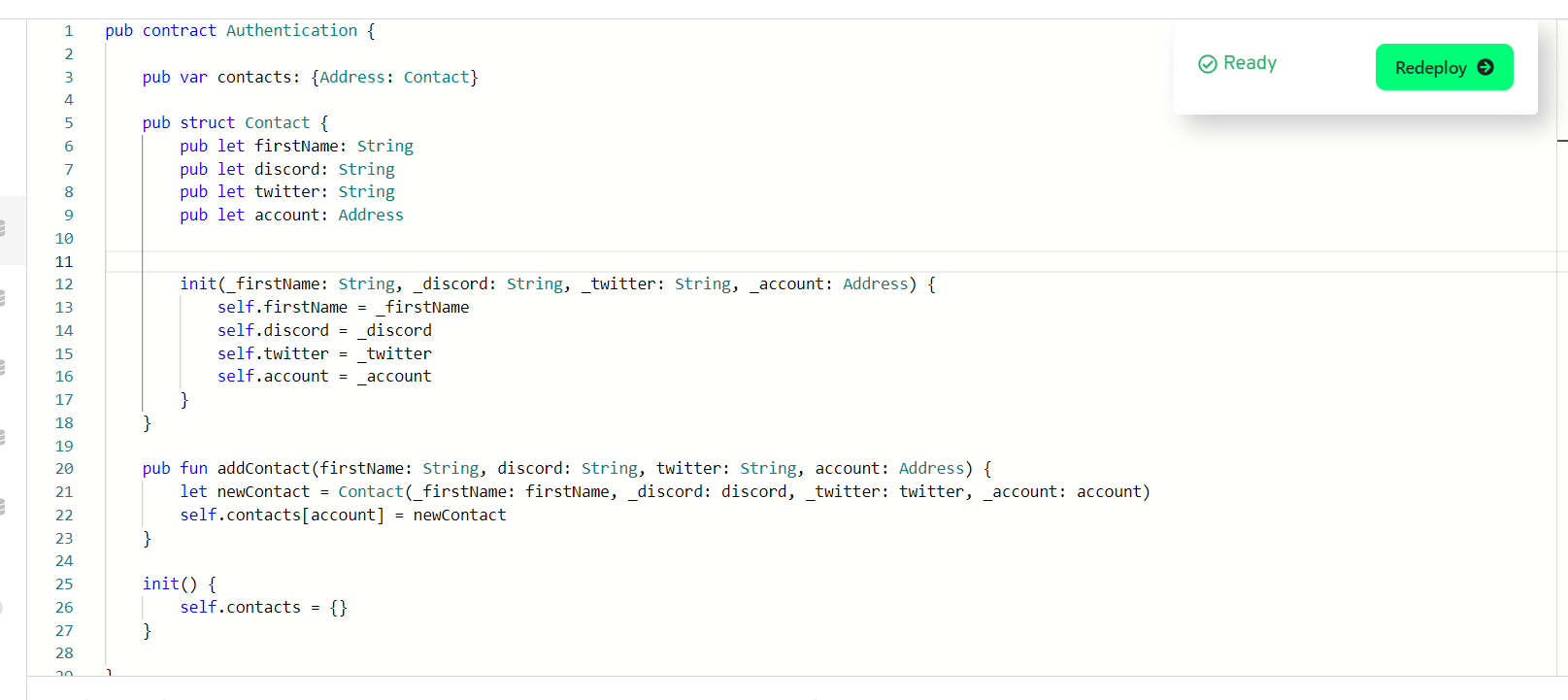
Task: Click the 'pub let twitter: String' line
Action: 287,192
